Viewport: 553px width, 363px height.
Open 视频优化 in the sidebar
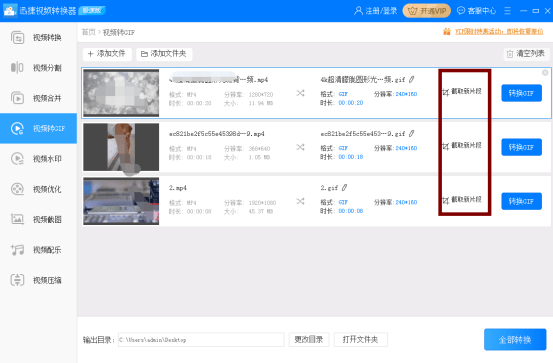(x=38, y=189)
